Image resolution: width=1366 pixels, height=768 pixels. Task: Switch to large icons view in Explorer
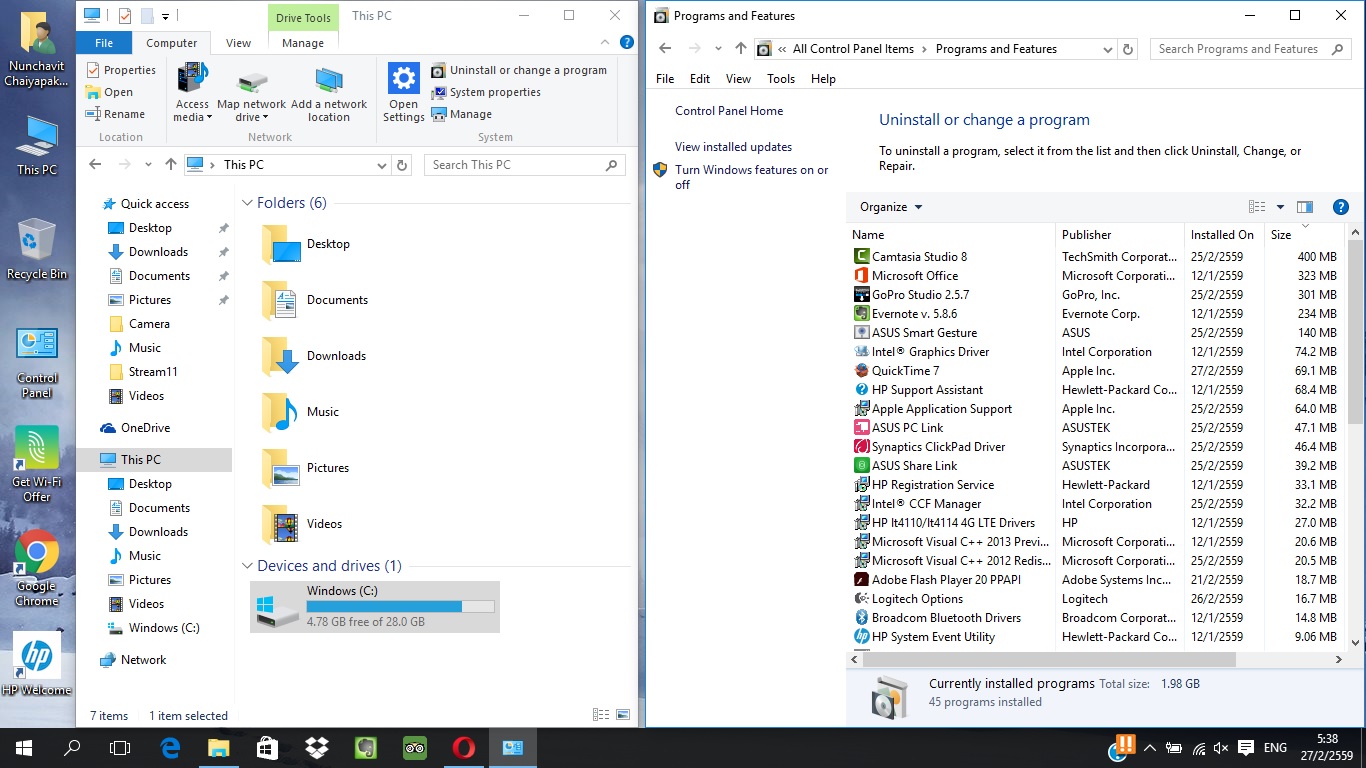click(624, 715)
